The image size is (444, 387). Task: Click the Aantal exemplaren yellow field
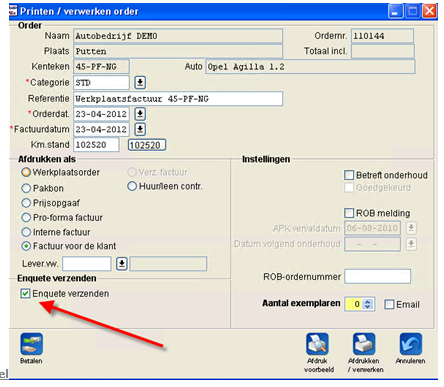click(354, 304)
